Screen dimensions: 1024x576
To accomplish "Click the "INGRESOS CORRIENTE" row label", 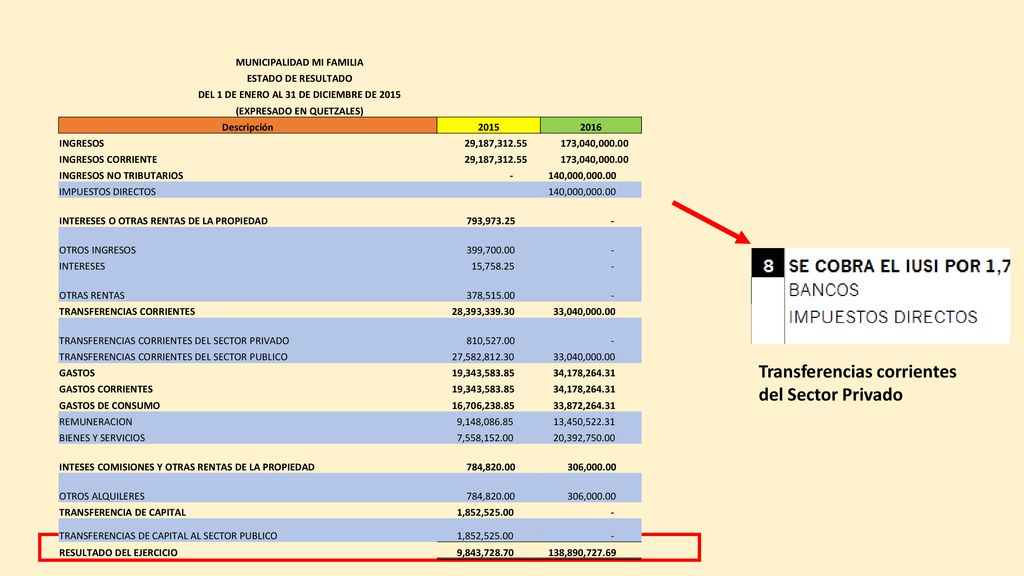I will point(108,159).
